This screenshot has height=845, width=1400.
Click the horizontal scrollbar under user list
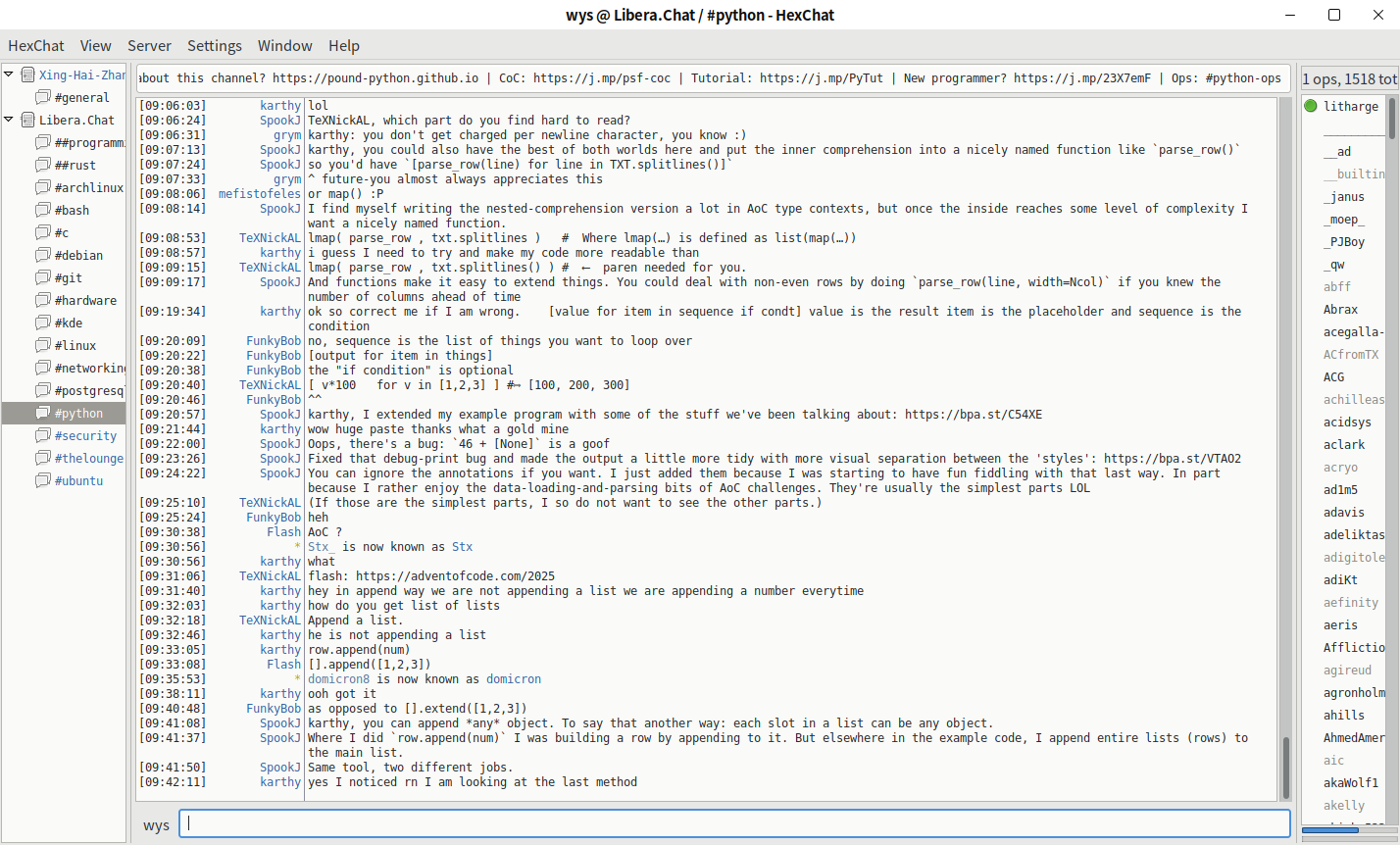click(x=1329, y=830)
